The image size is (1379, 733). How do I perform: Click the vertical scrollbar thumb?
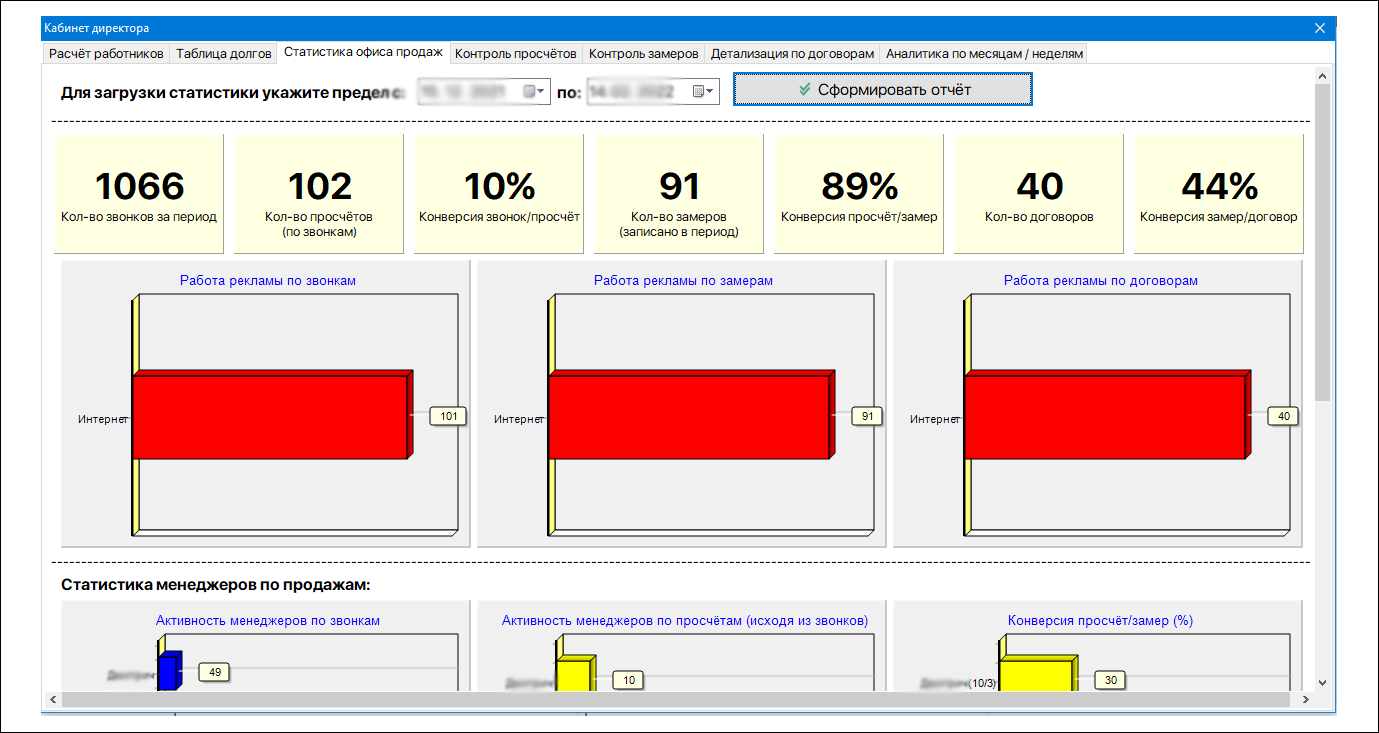pyautogui.click(x=1323, y=243)
